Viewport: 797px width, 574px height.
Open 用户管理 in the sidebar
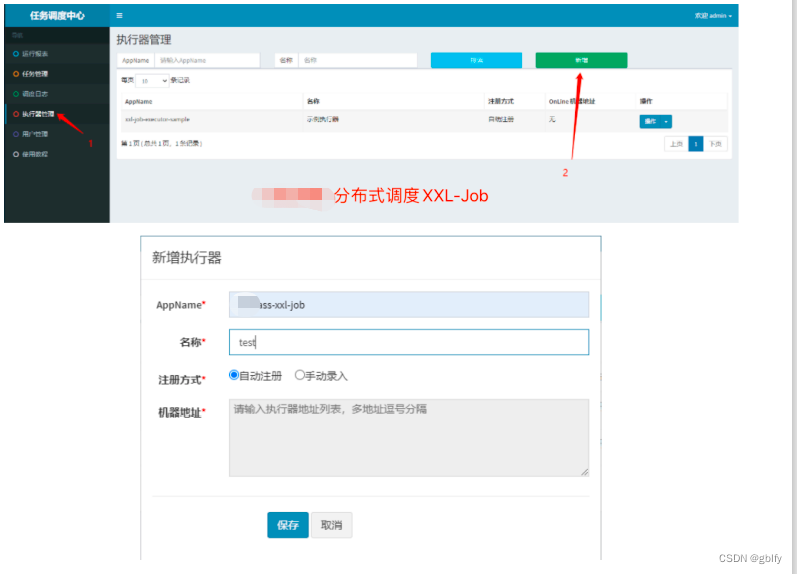(57, 134)
